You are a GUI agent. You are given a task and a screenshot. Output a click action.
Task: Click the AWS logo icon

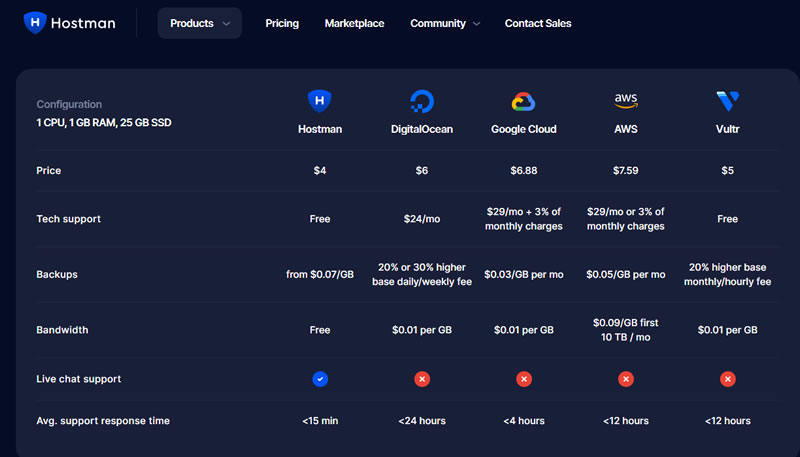click(626, 101)
